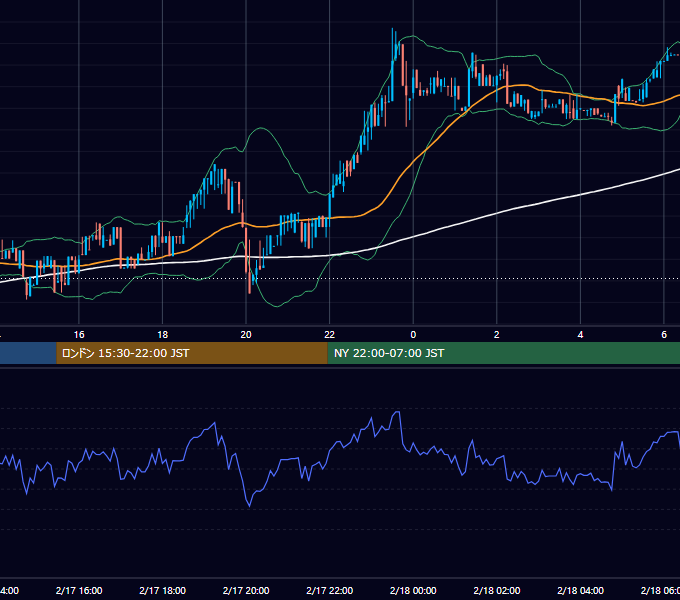Click the 22 hour label on price chart axis
This screenshot has width=680, height=600.
click(330, 334)
